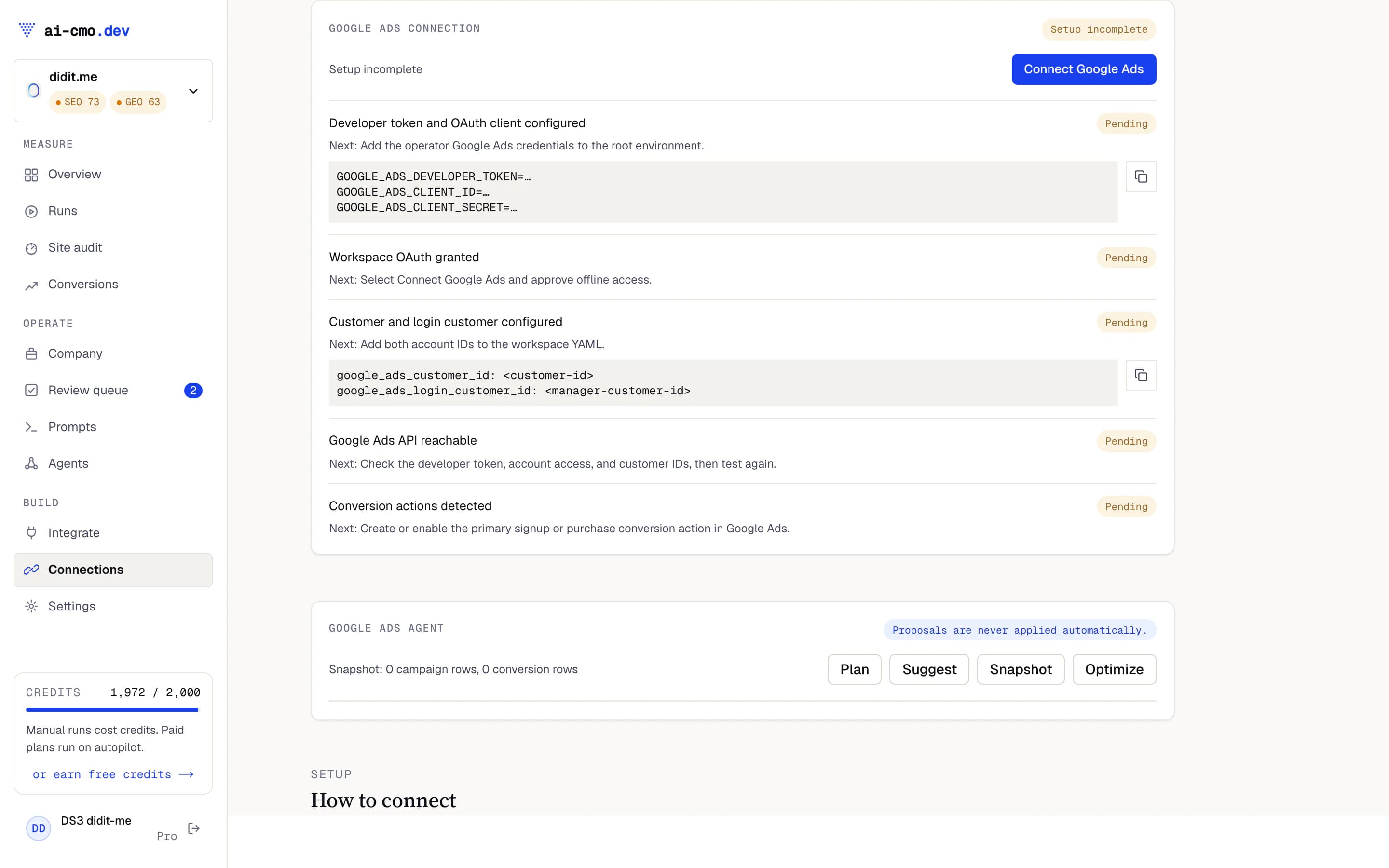This screenshot has height=868, width=1389.
Task: Click the Plan button
Action: point(854,669)
